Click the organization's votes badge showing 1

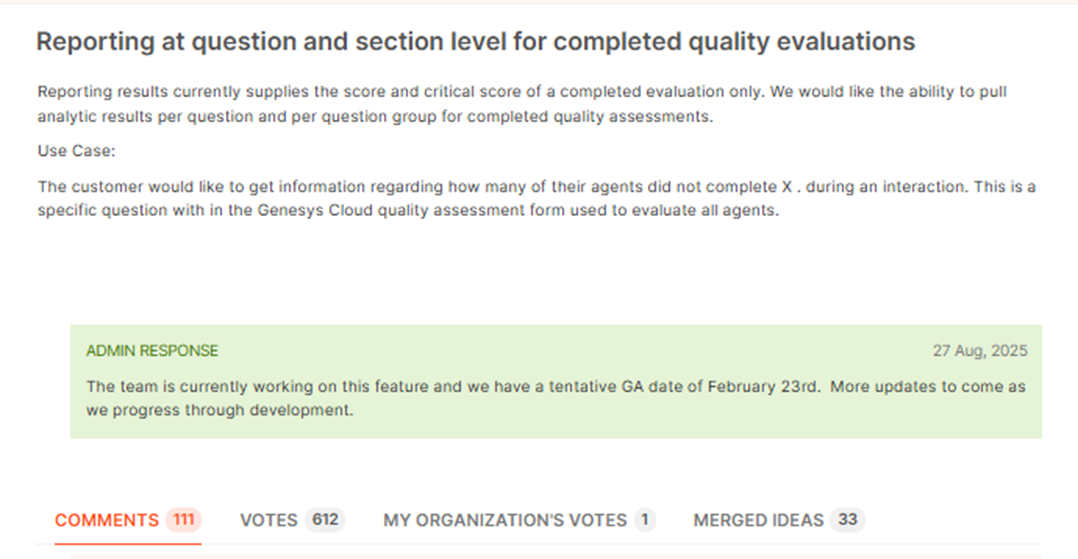pos(645,520)
